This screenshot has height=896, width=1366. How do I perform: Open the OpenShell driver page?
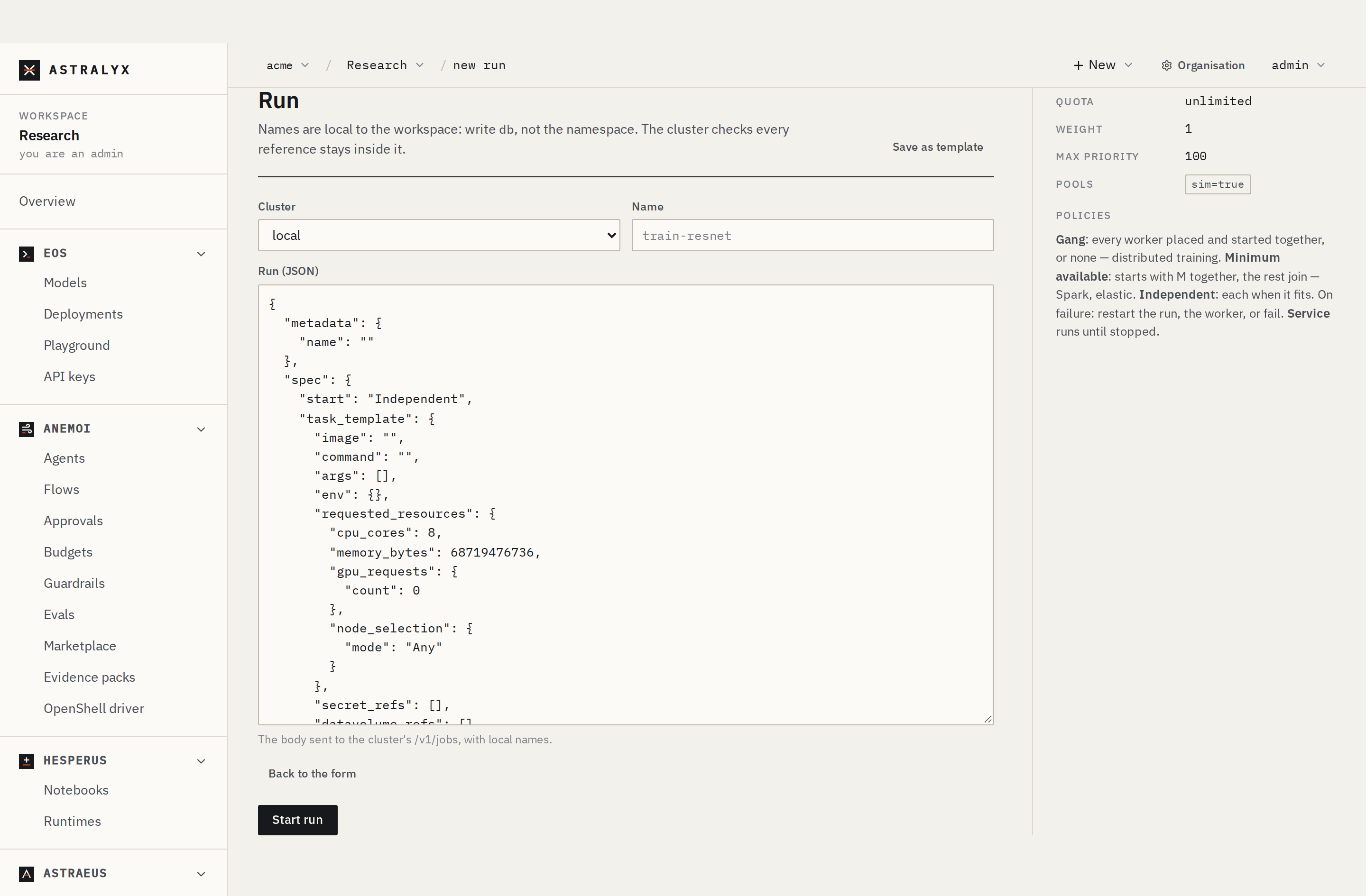[x=94, y=708]
